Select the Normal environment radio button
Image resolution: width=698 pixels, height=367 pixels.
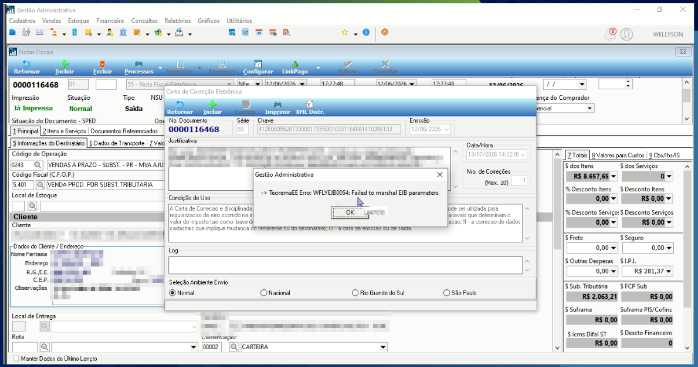173,293
